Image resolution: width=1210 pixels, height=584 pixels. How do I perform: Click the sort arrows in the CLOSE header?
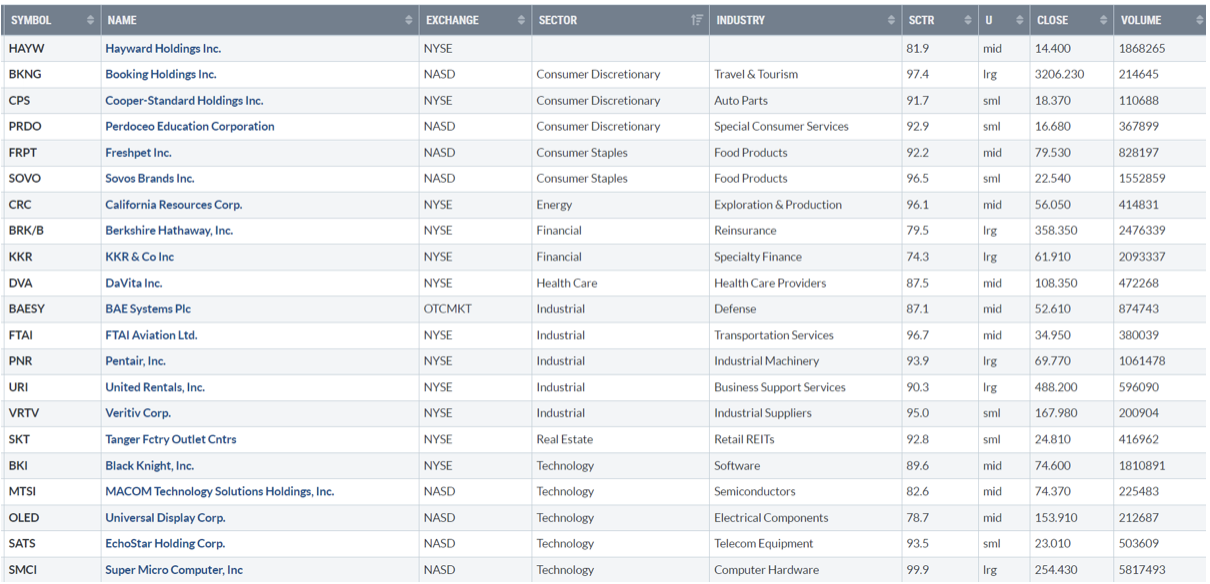point(1103,20)
